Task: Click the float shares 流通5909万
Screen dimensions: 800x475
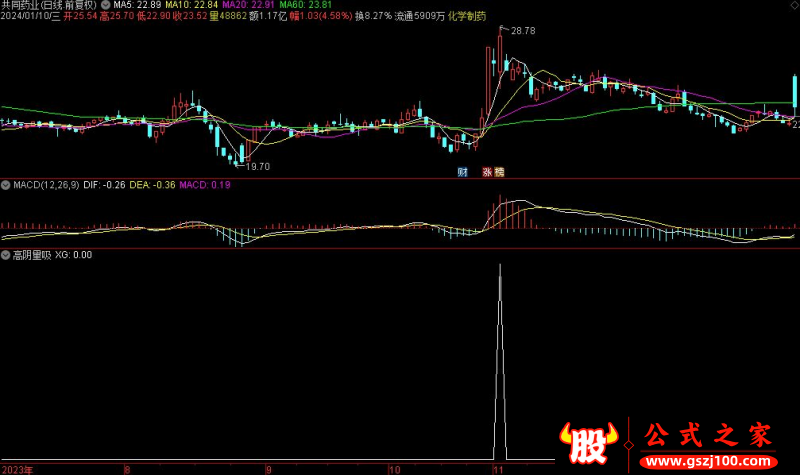Action: coord(420,16)
